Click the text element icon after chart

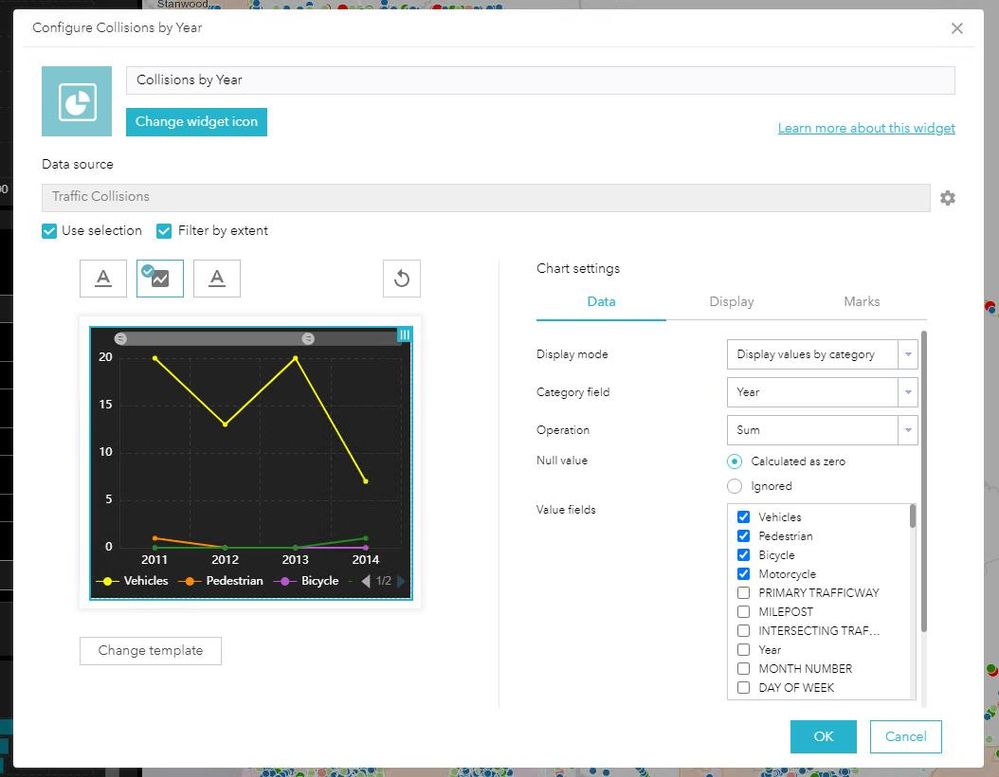(217, 278)
